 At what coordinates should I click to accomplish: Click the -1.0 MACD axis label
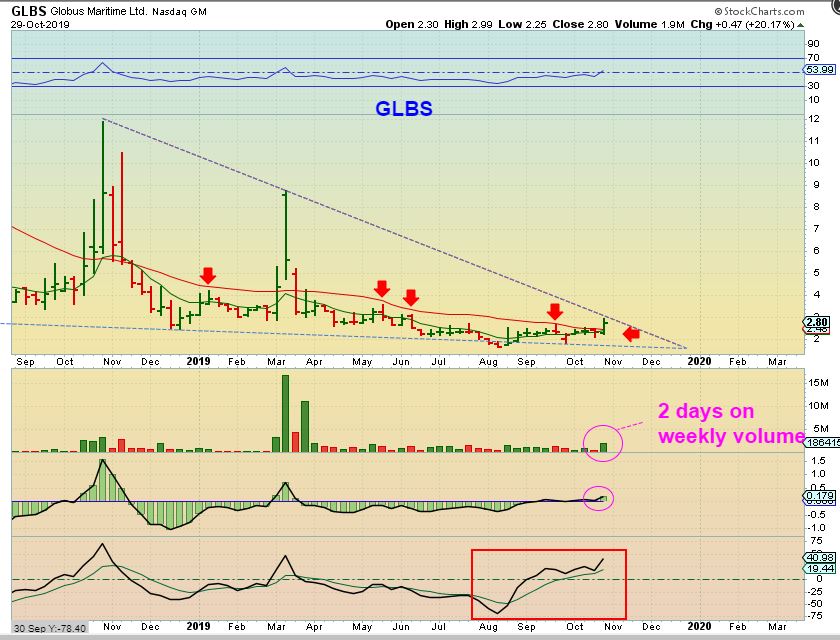[816, 528]
